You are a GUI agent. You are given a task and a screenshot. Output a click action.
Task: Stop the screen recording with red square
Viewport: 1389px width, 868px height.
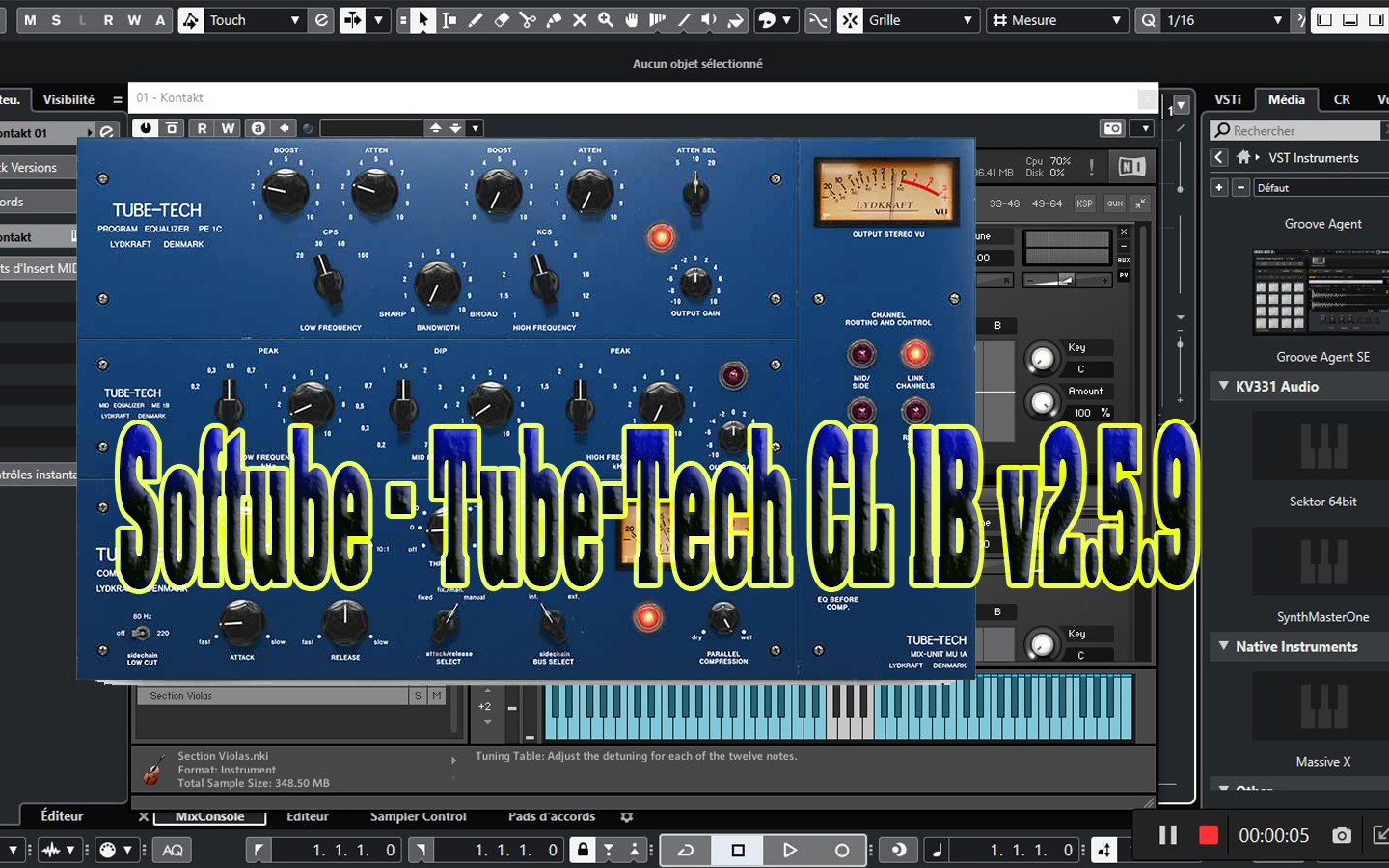(1208, 835)
